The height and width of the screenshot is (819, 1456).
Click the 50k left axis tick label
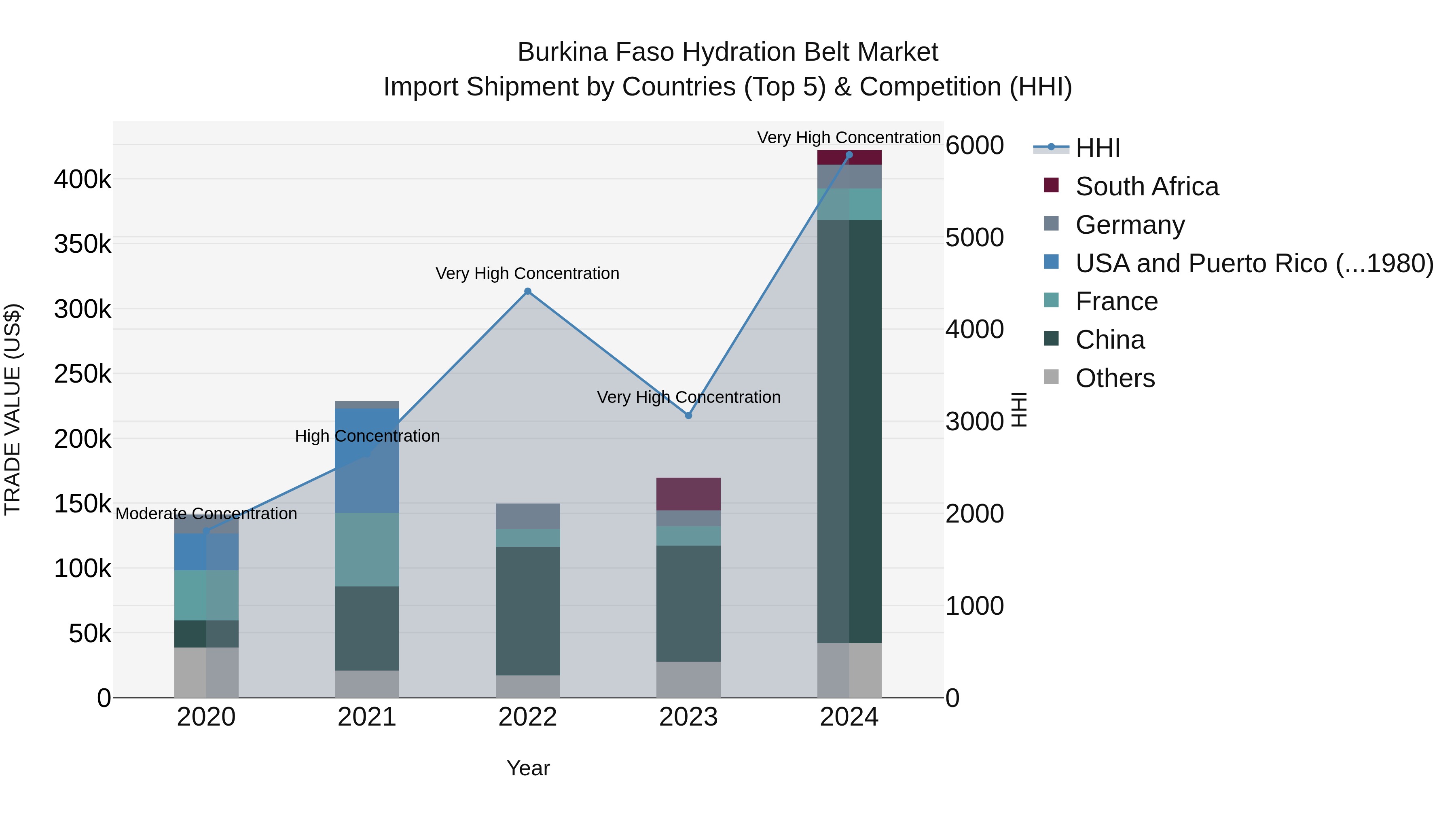90,634
